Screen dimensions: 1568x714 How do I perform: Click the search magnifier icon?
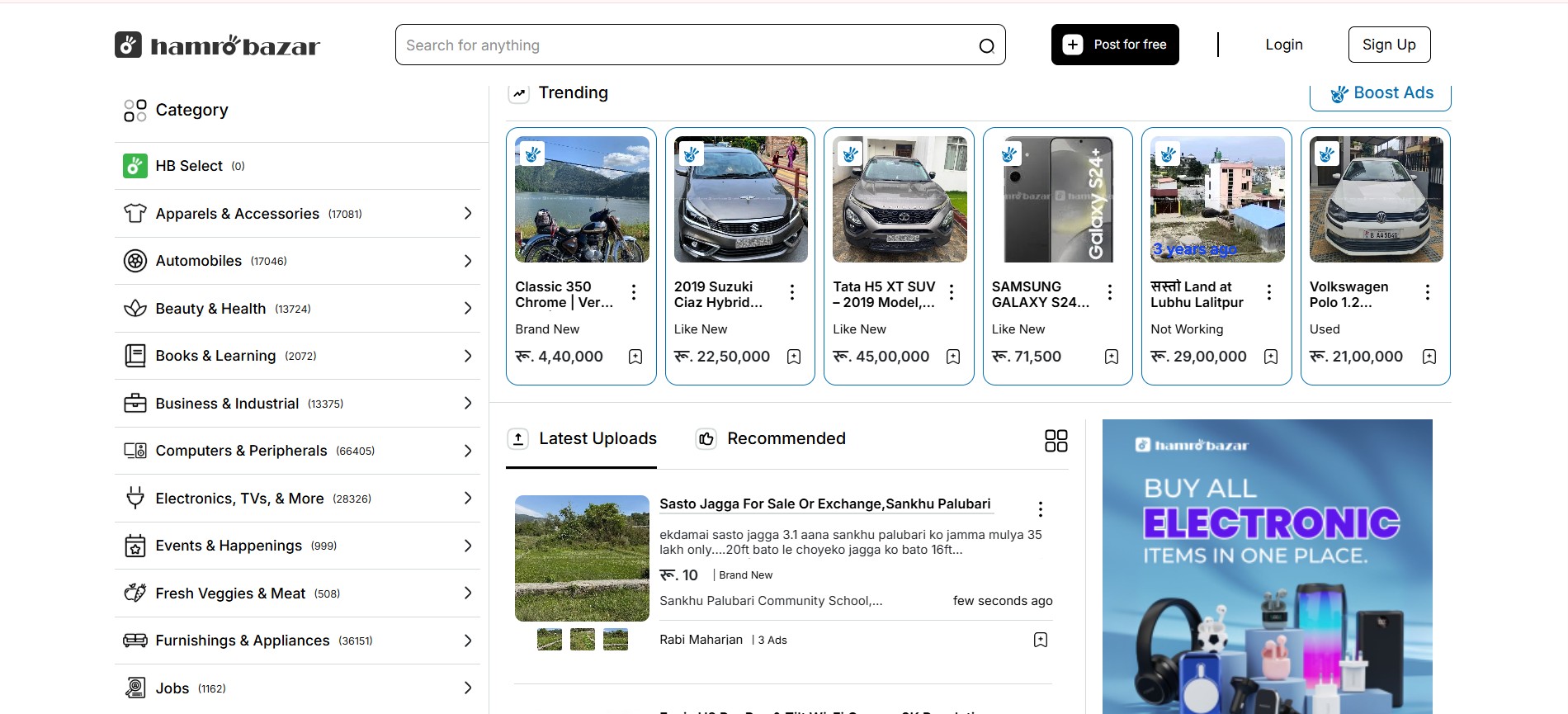986,46
